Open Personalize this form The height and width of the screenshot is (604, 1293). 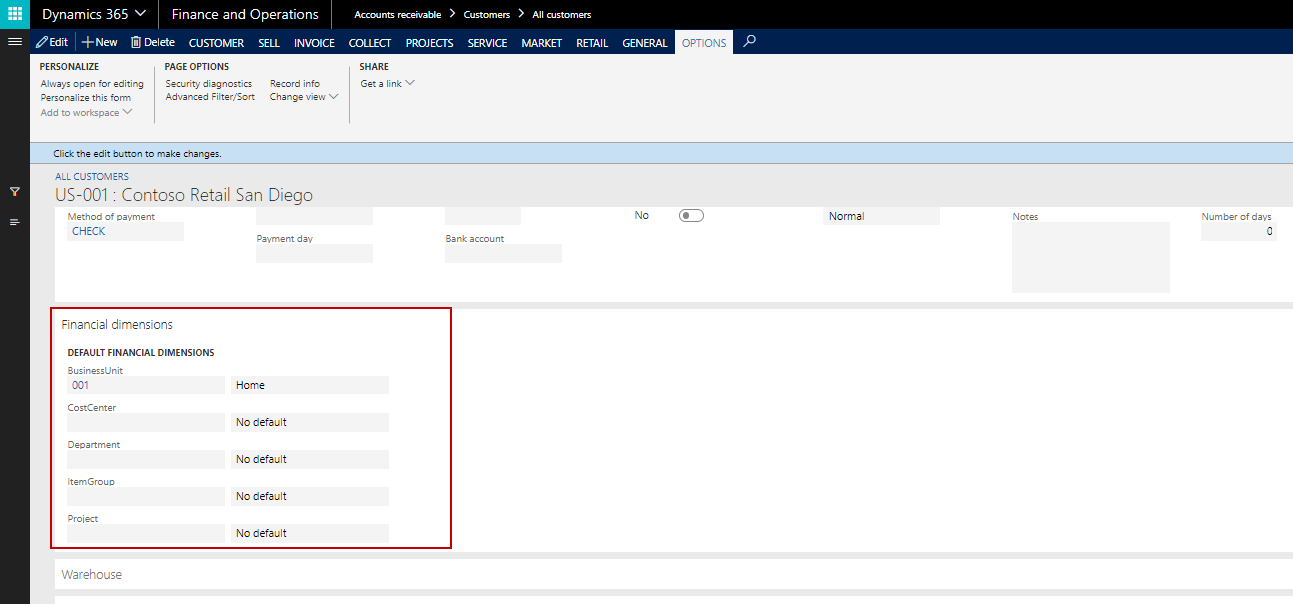(x=86, y=98)
